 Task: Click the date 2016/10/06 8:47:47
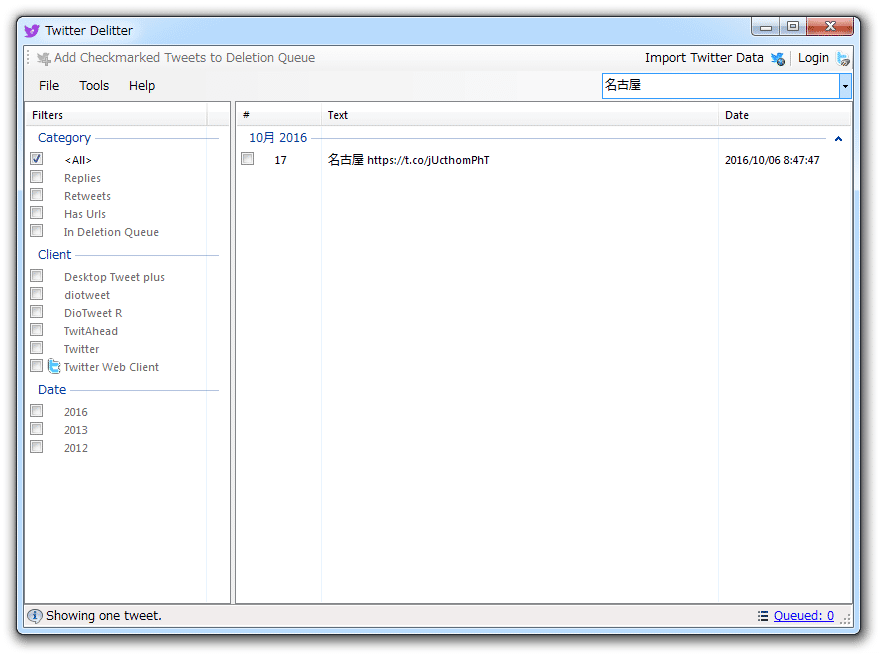click(x=772, y=160)
